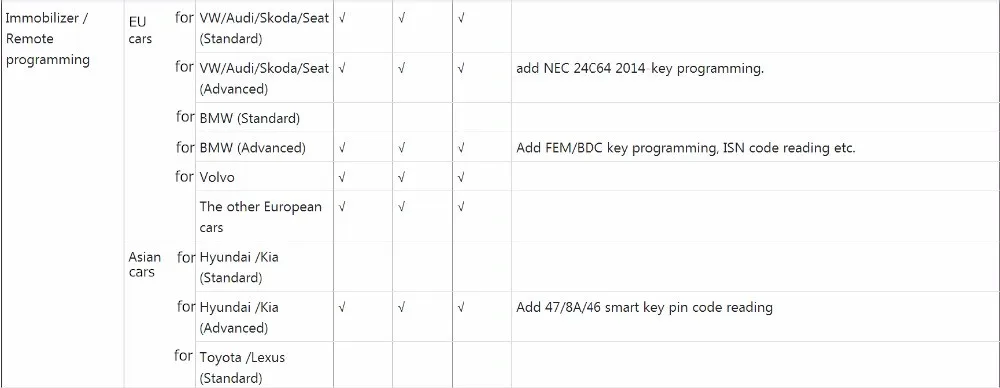Click VW/Audi/Skoda/Seat (Advanced) row label

tap(264, 78)
